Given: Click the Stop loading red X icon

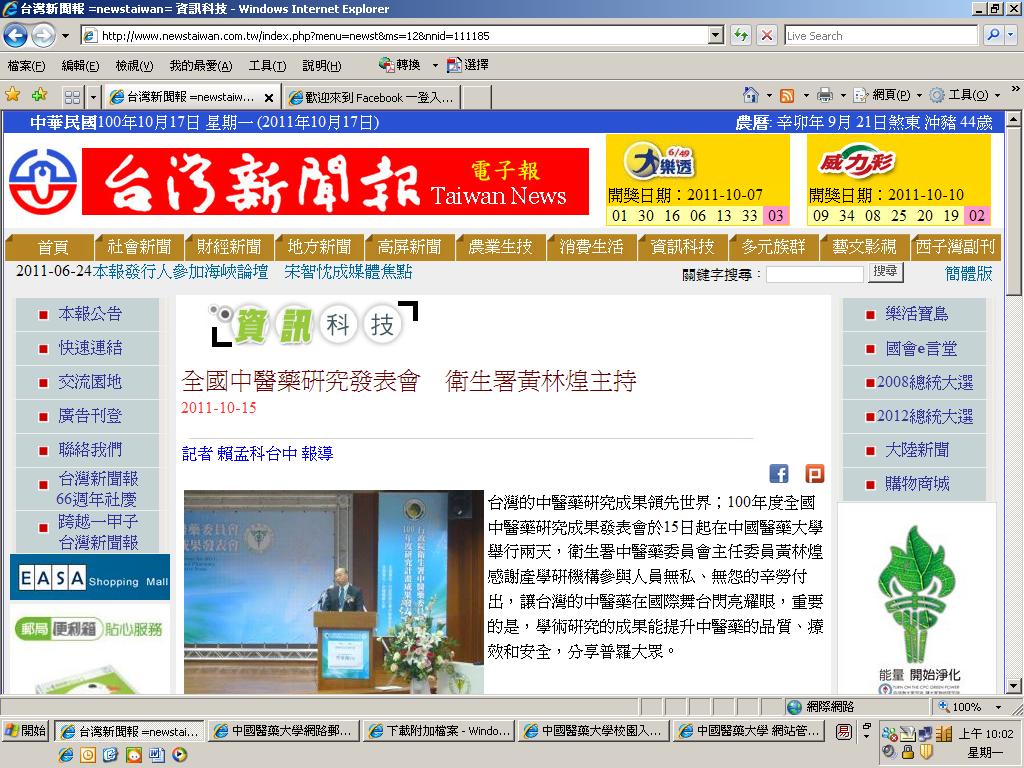Looking at the screenshot, I should click(x=767, y=35).
